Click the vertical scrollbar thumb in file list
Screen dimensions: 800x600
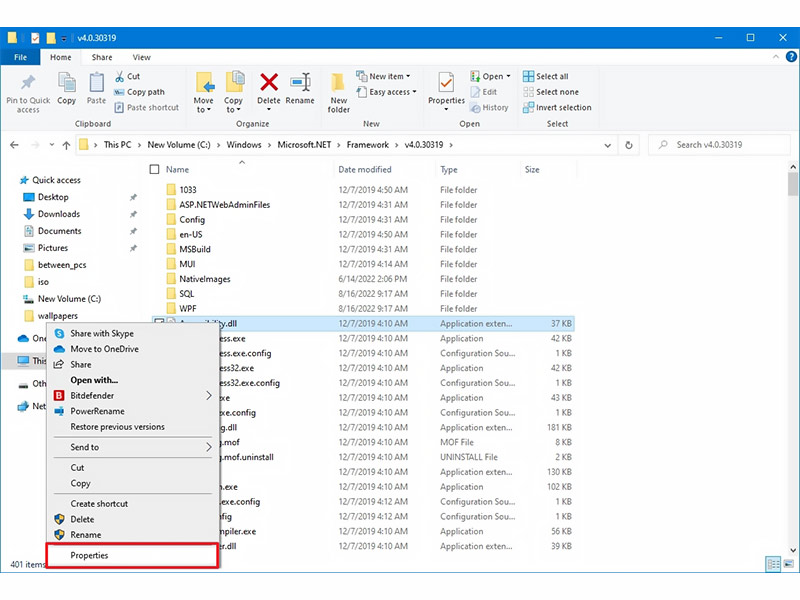(792, 184)
